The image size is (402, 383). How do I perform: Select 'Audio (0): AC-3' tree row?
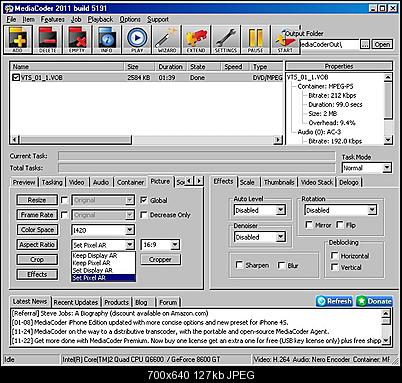coord(319,132)
